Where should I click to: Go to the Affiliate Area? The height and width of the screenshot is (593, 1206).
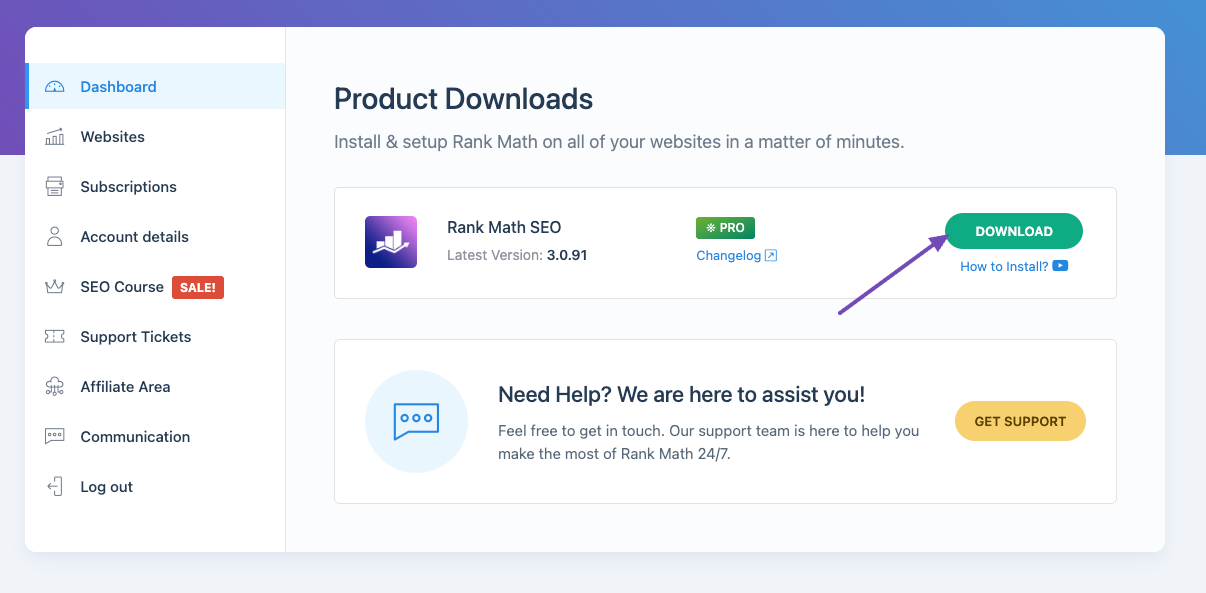(155, 387)
